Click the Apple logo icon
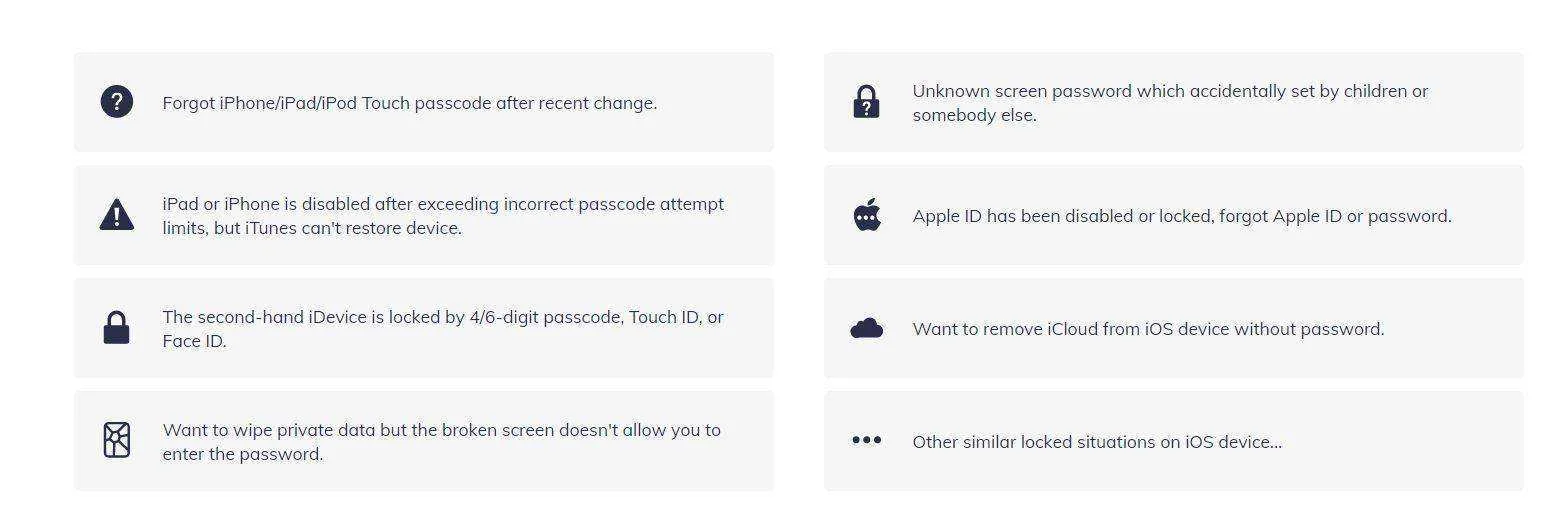1551x514 pixels. point(866,215)
